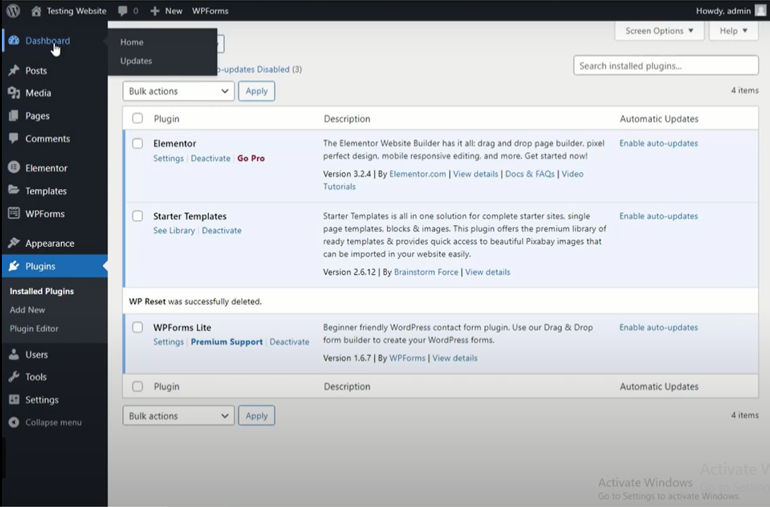Click the Appearance paintbrush icon
This screenshot has width=770, height=507.
click(x=14, y=243)
